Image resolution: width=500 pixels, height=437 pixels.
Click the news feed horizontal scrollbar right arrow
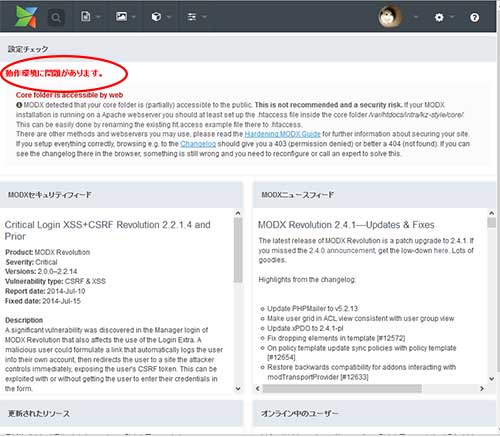482,389
